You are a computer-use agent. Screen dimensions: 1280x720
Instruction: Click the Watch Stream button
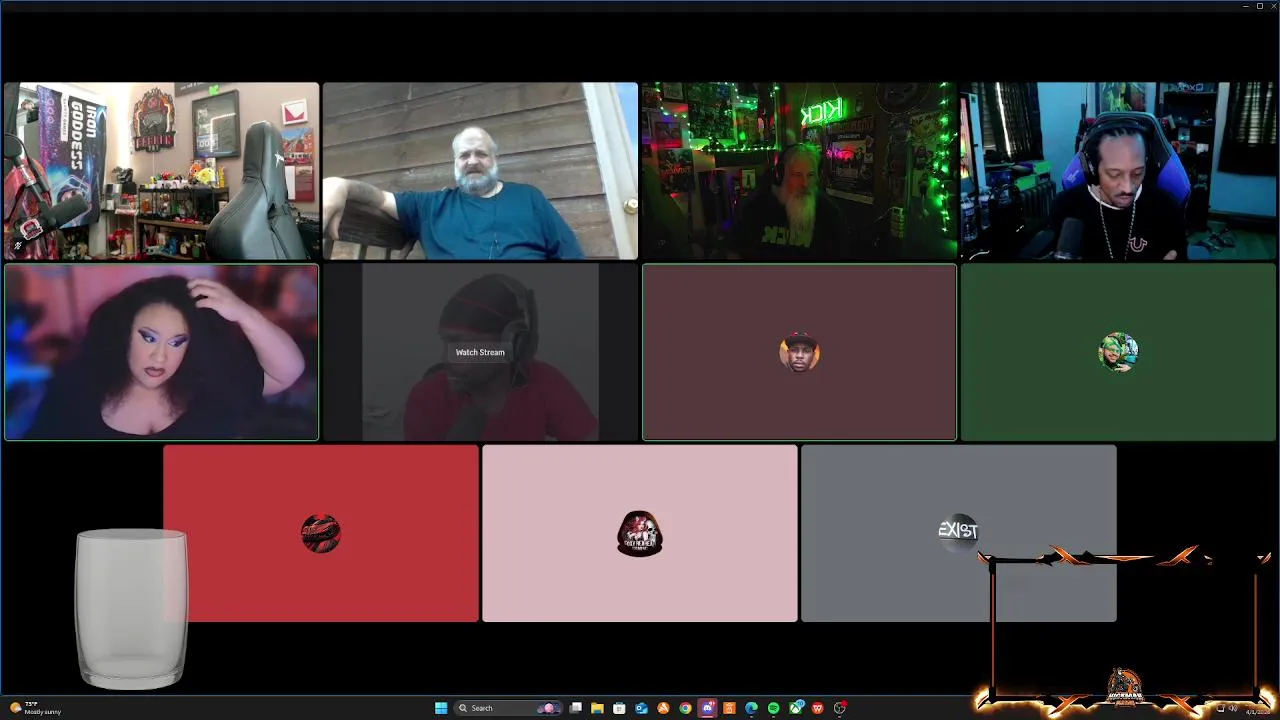pos(480,352)
